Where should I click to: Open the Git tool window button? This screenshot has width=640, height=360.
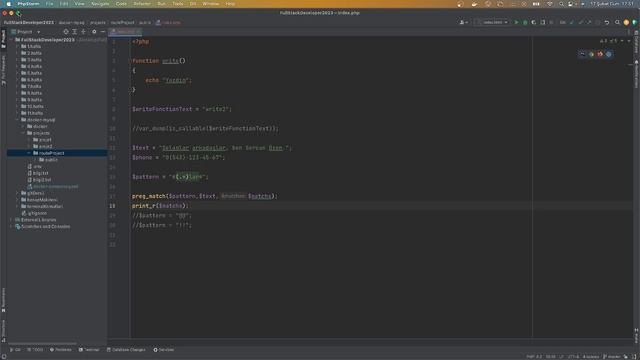click(x=15, y=350)
